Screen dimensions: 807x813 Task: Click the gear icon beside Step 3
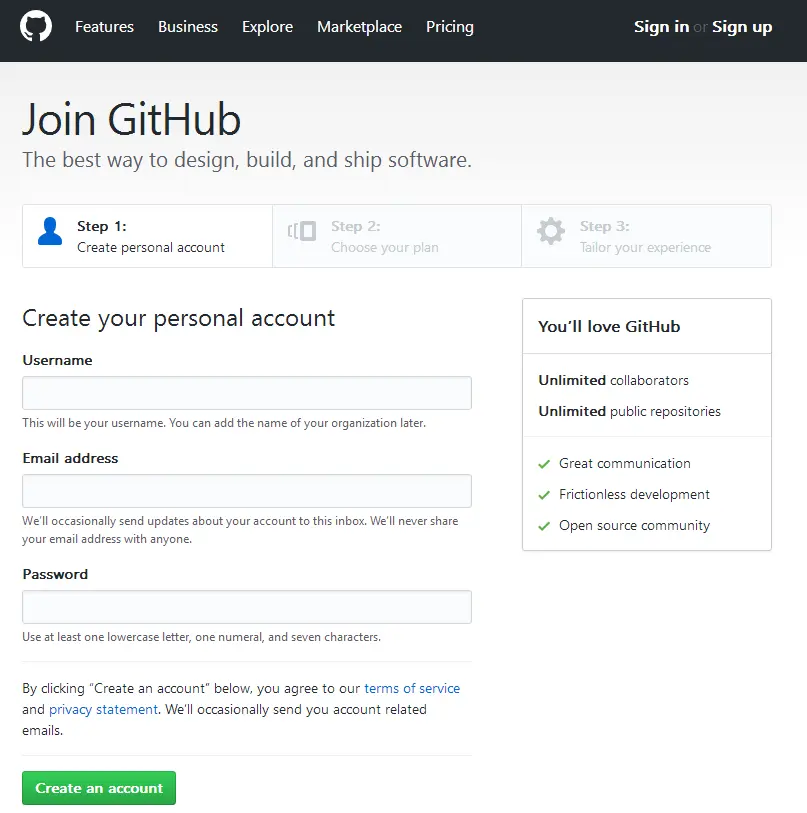(x=550, y=231)
